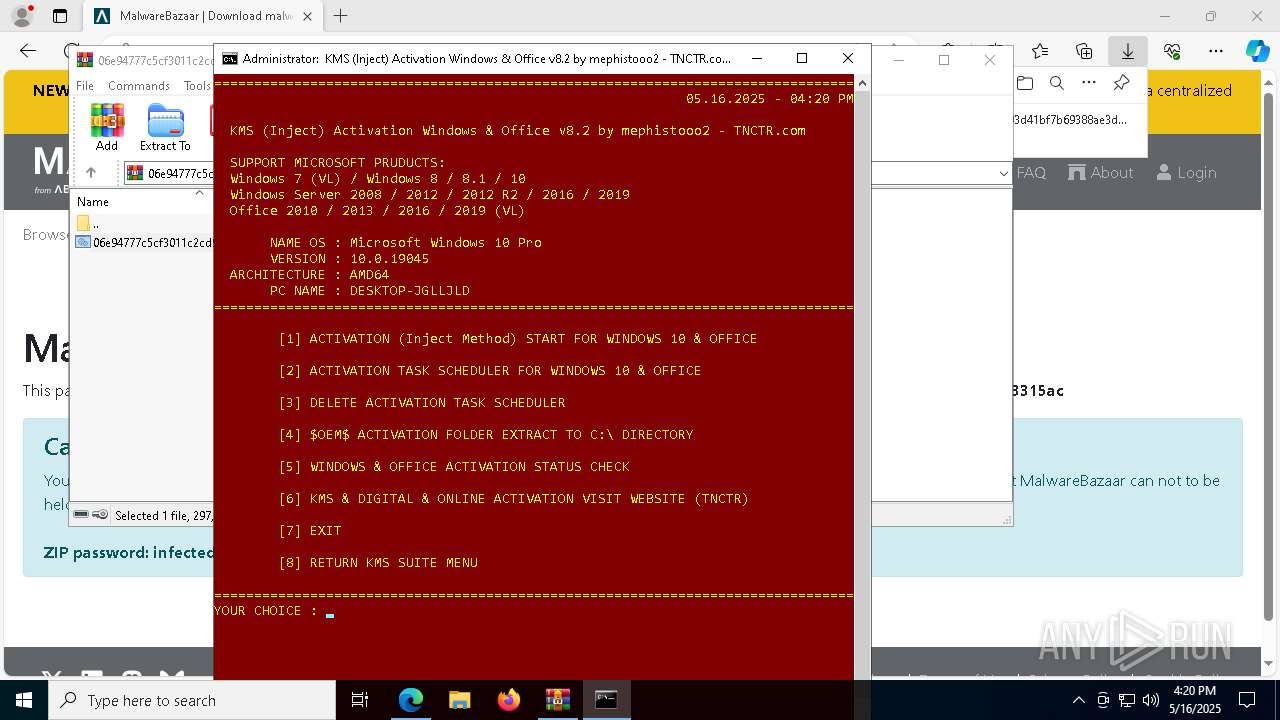Switch to WinRAR on the taskbar
This screenshot has width=1280, height=720.
557,700
